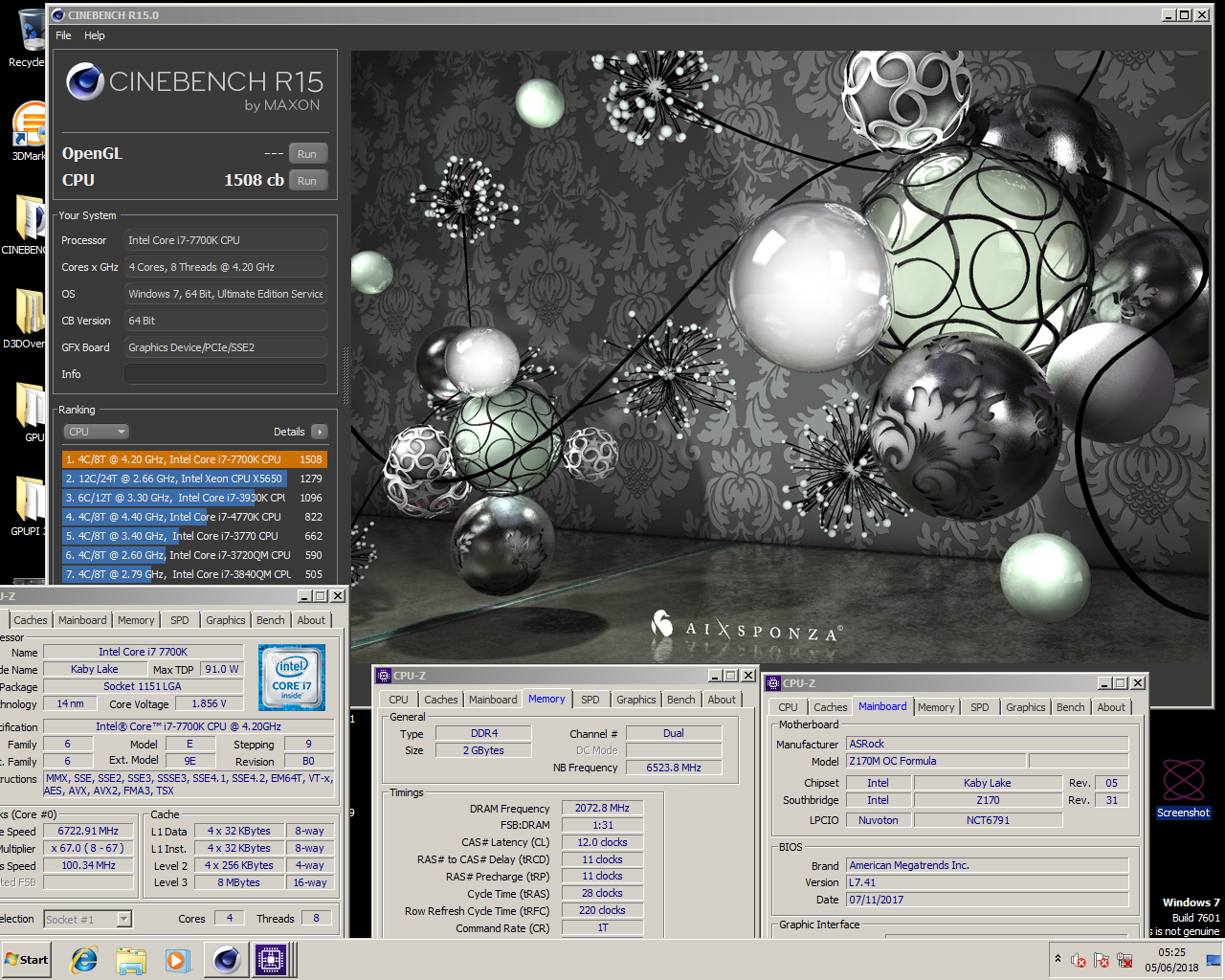Open SPD tab in middle CPU-Z window
Screen dimensions: 1225x980
coord(590,700)
